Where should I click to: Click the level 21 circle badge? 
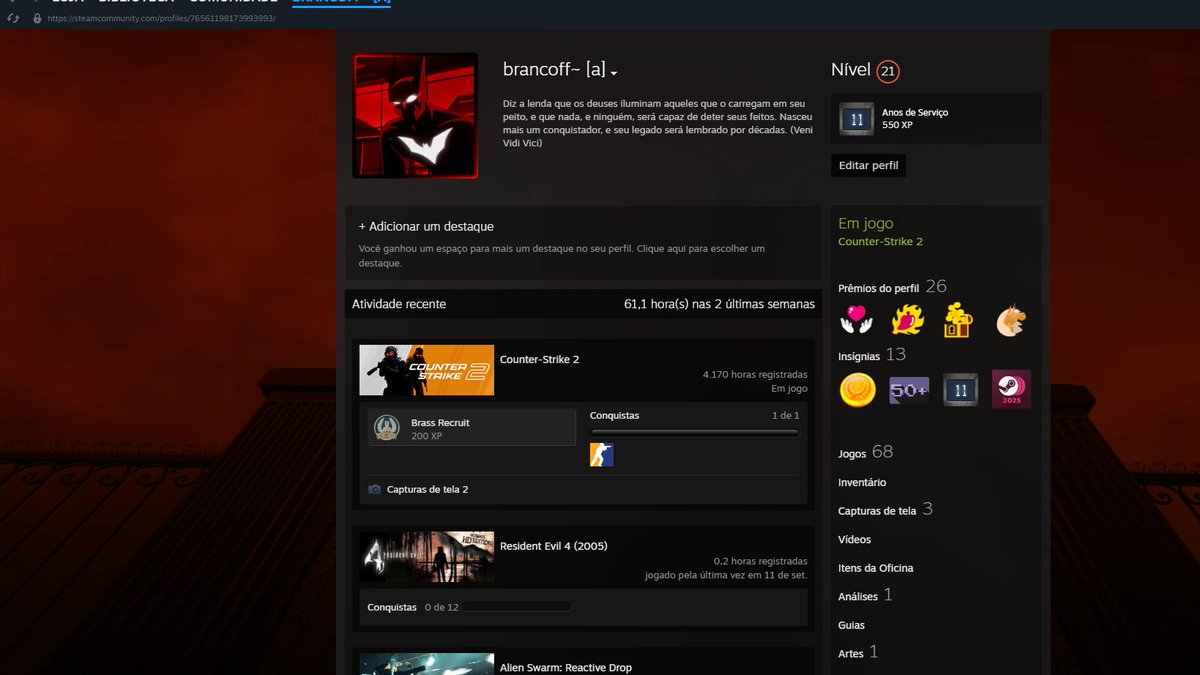pyautogui.click(x=888, y=71)
